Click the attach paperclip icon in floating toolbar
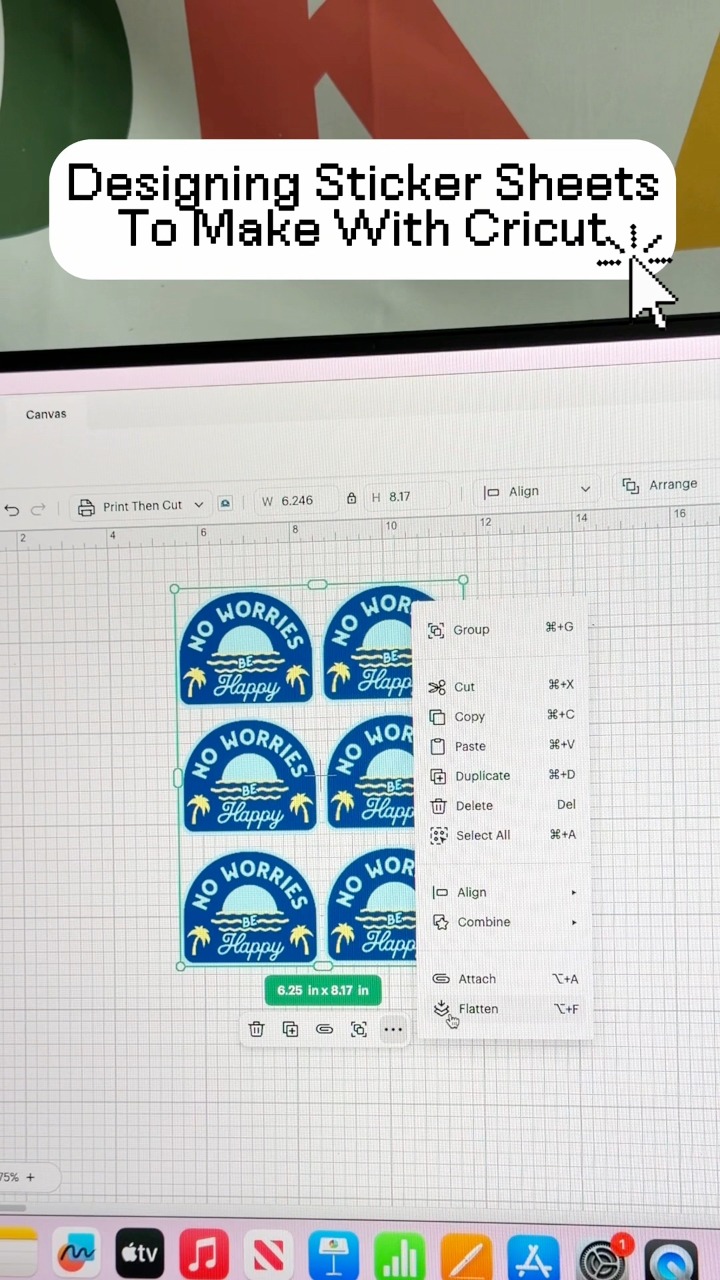The width and height of the screenshot is (720, 1280). [324, 1029]
